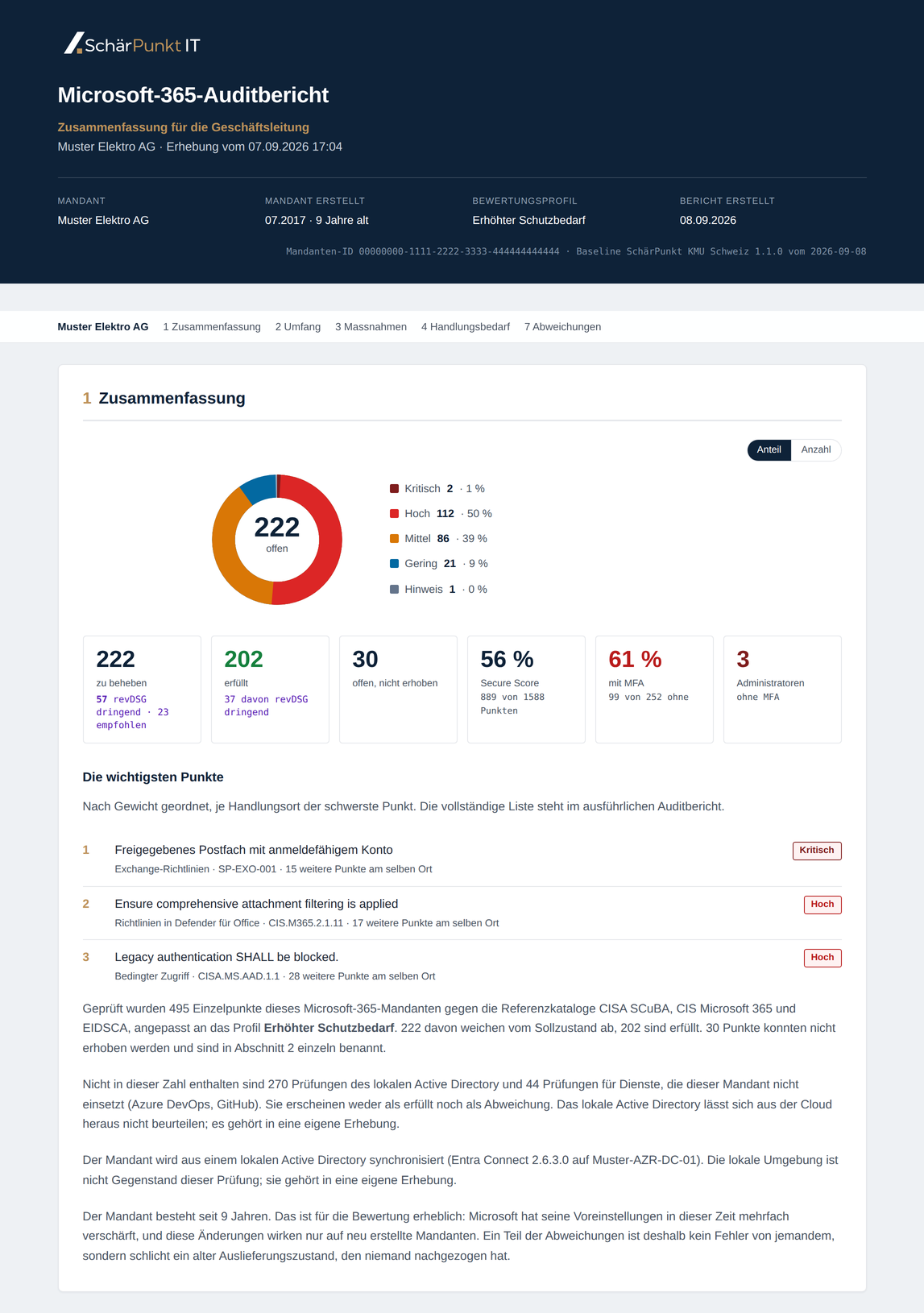
Task: Click the SchärPunkt IT logo
Action: (x=132, y=43)
